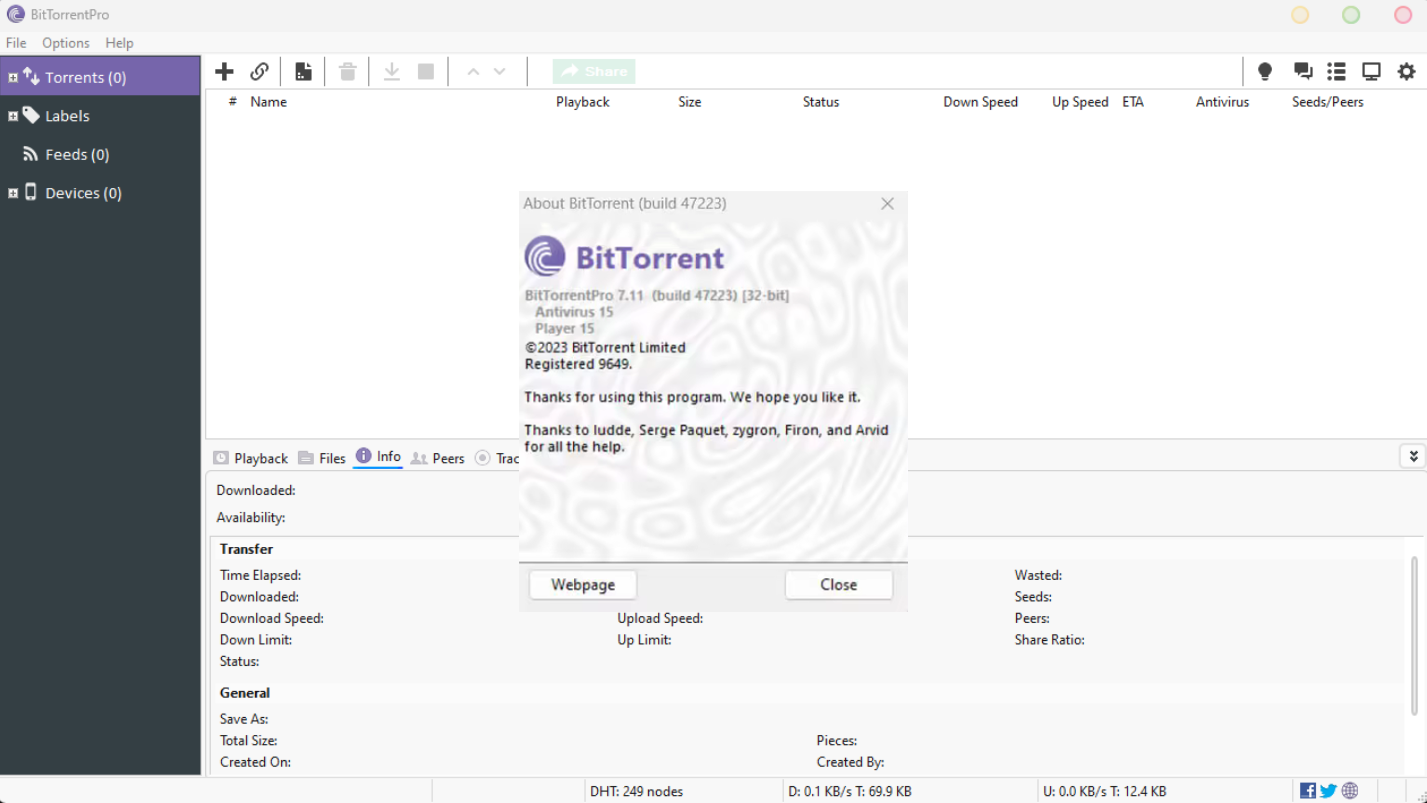Sort by the ETA column header
1427x803 pixels.
[1133, 102]
